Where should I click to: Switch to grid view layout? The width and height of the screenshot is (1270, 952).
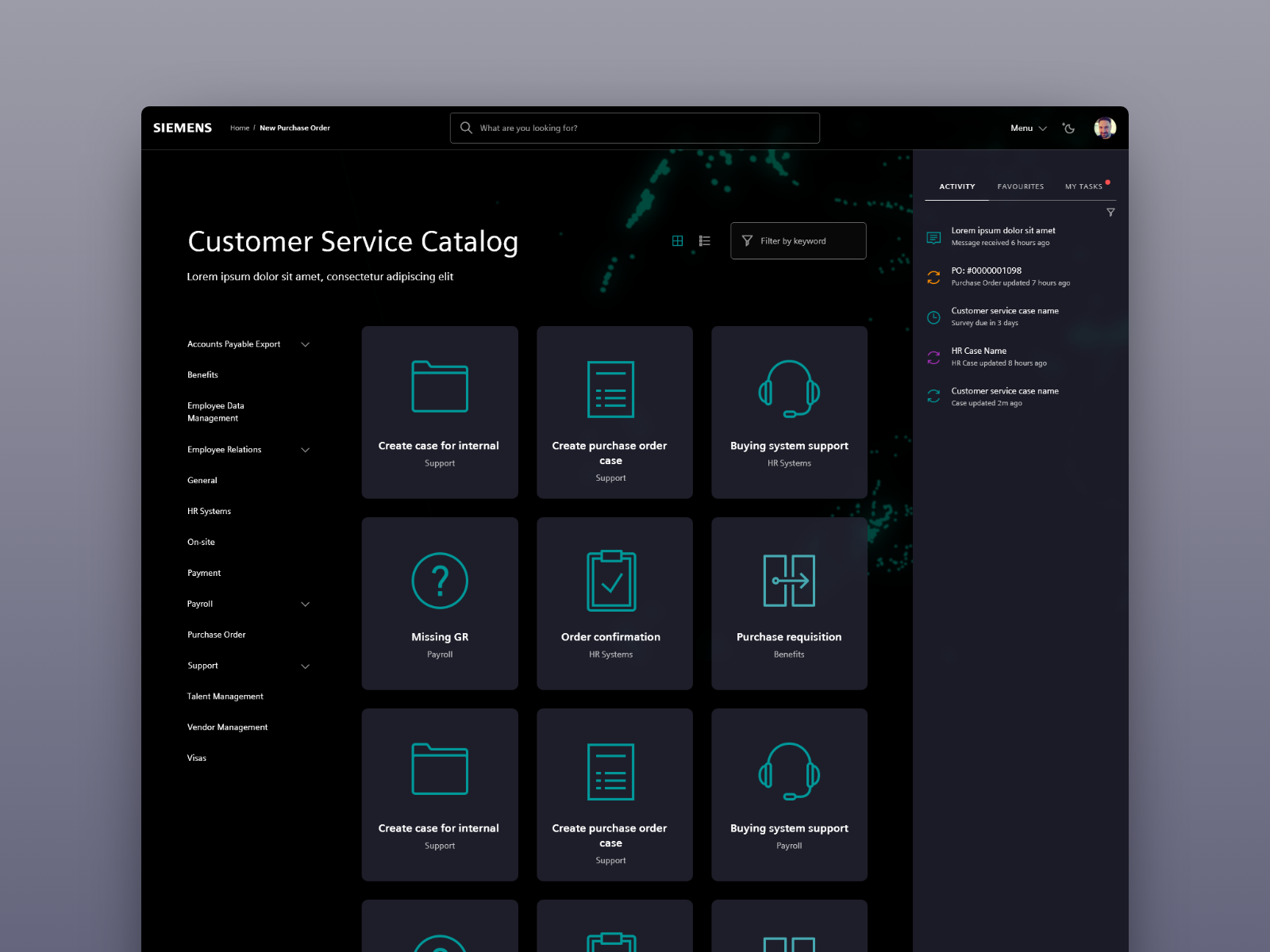[678, 240]
